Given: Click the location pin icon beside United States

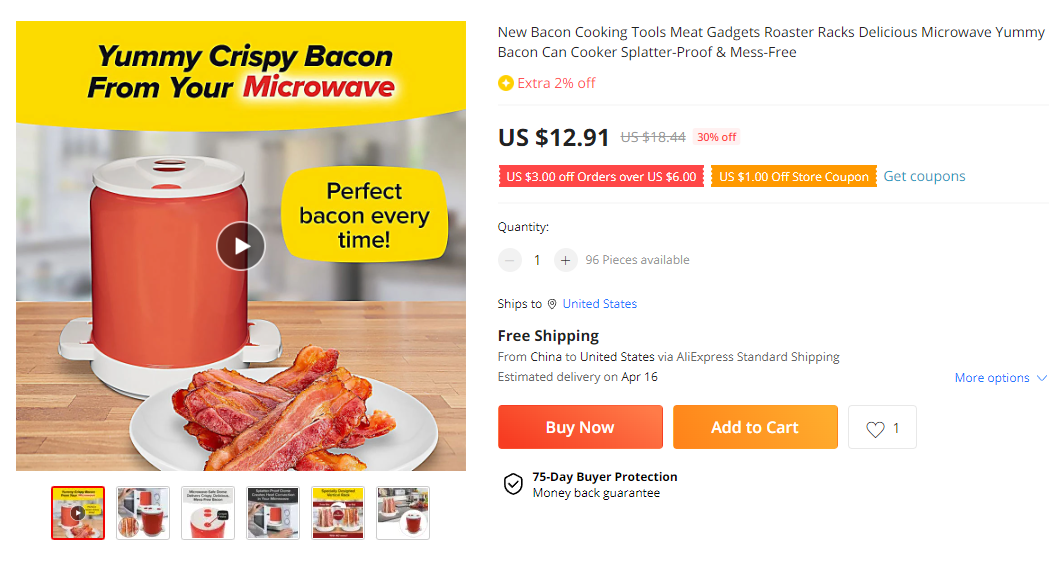Looking at the screenshot, I should click(552, 304).
